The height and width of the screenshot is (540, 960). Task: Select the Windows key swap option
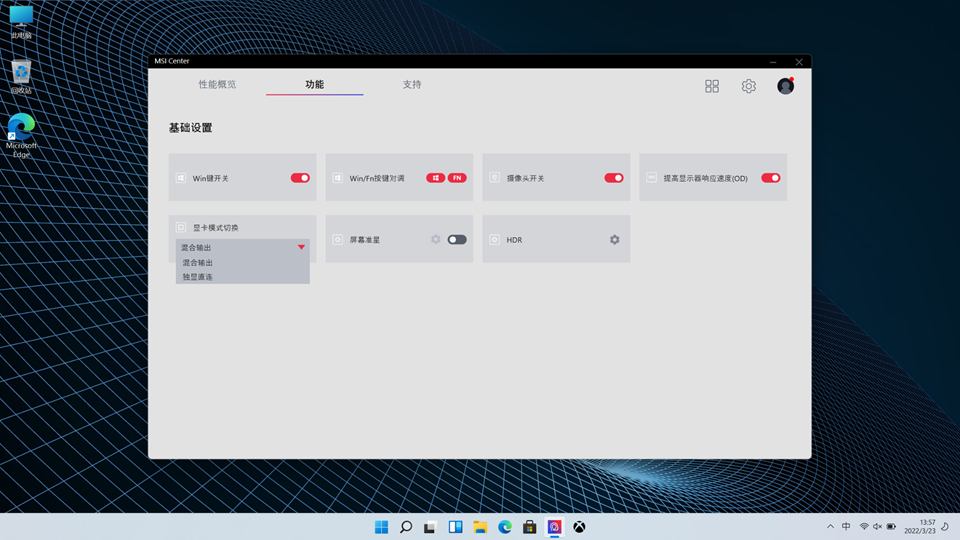point(435,178)
